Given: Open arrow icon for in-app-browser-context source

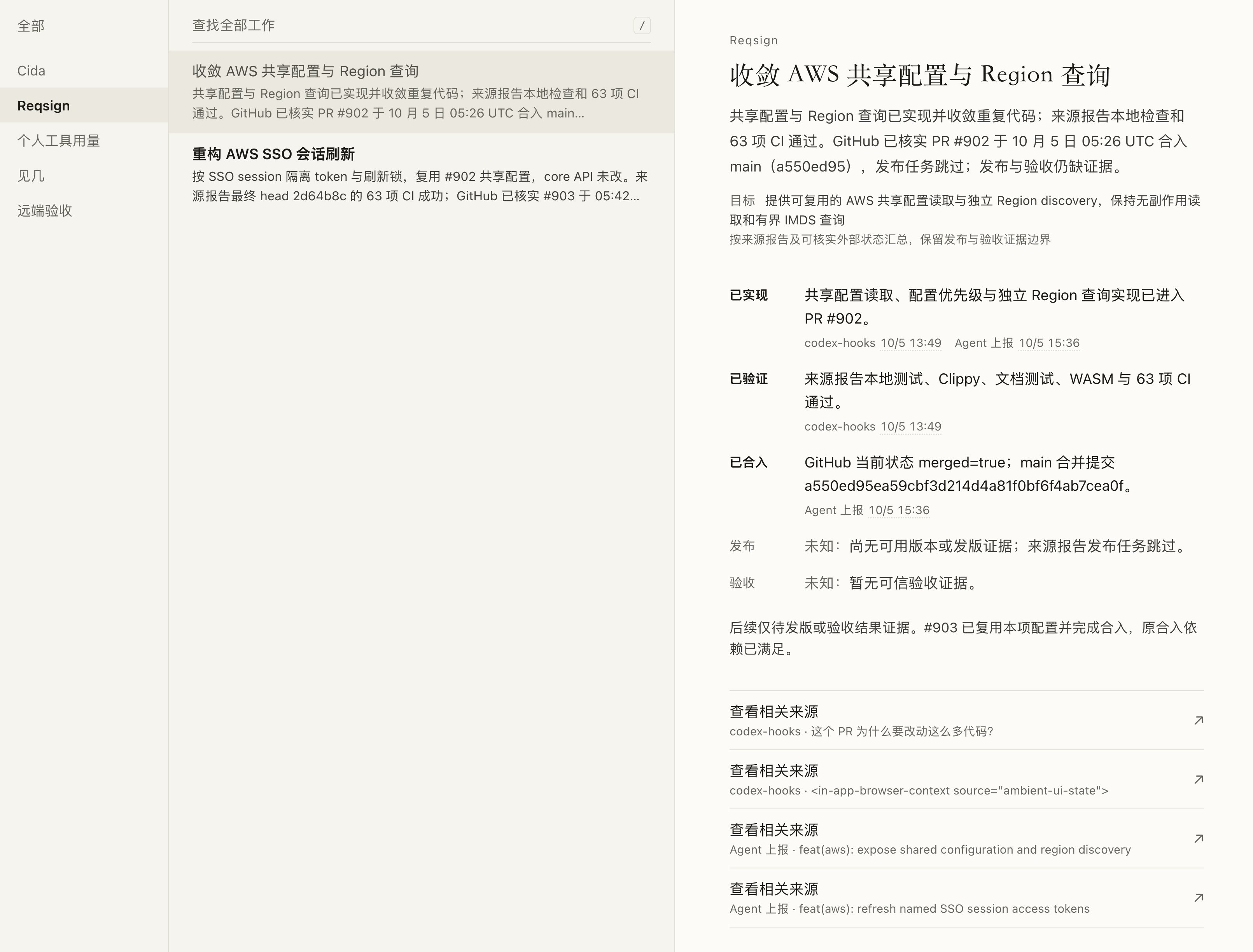Looking at the screenshot, I should pos(1198,779).
